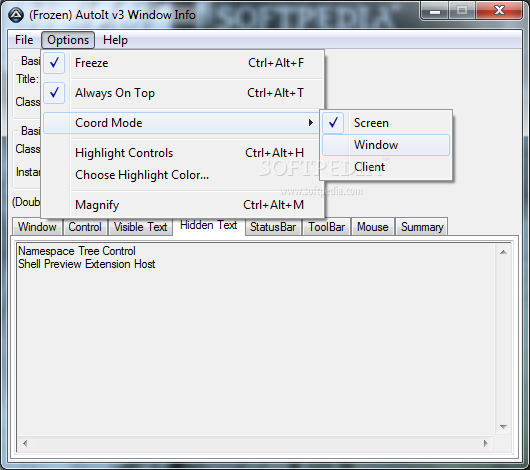This screenshot has height=470, width=530.
Task: Switch to the Mouse tab
Action: 373,227
